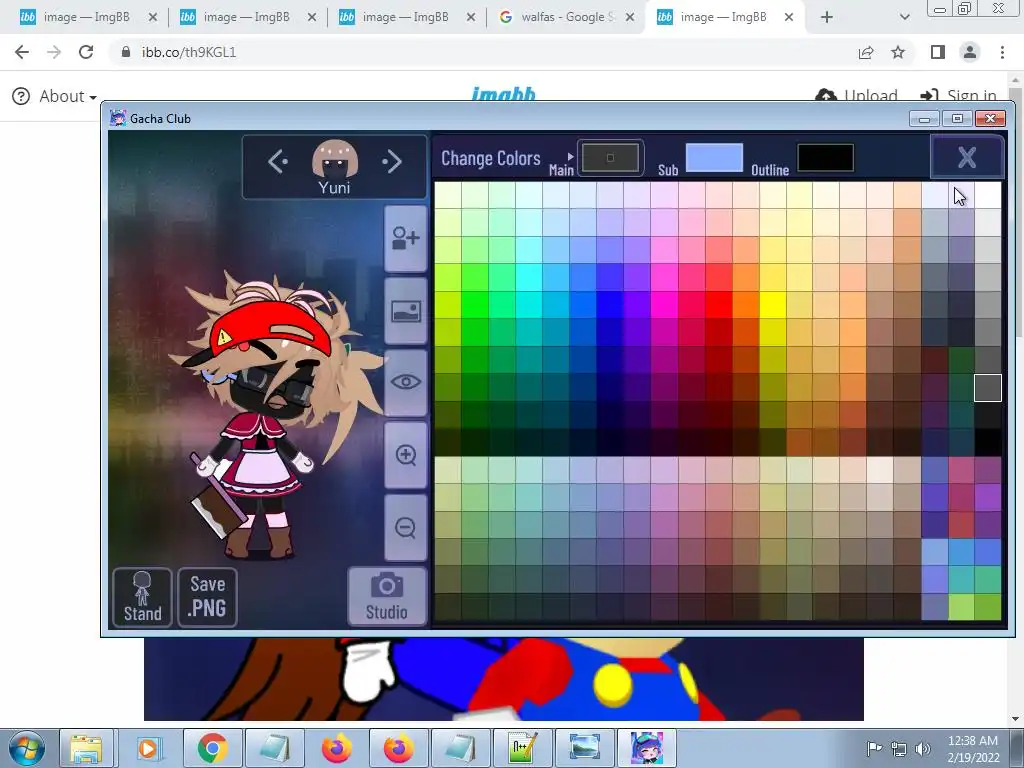1024x768 pixels.
Task: Pick the magenta swatch in palette
Action: pos(664,305)
